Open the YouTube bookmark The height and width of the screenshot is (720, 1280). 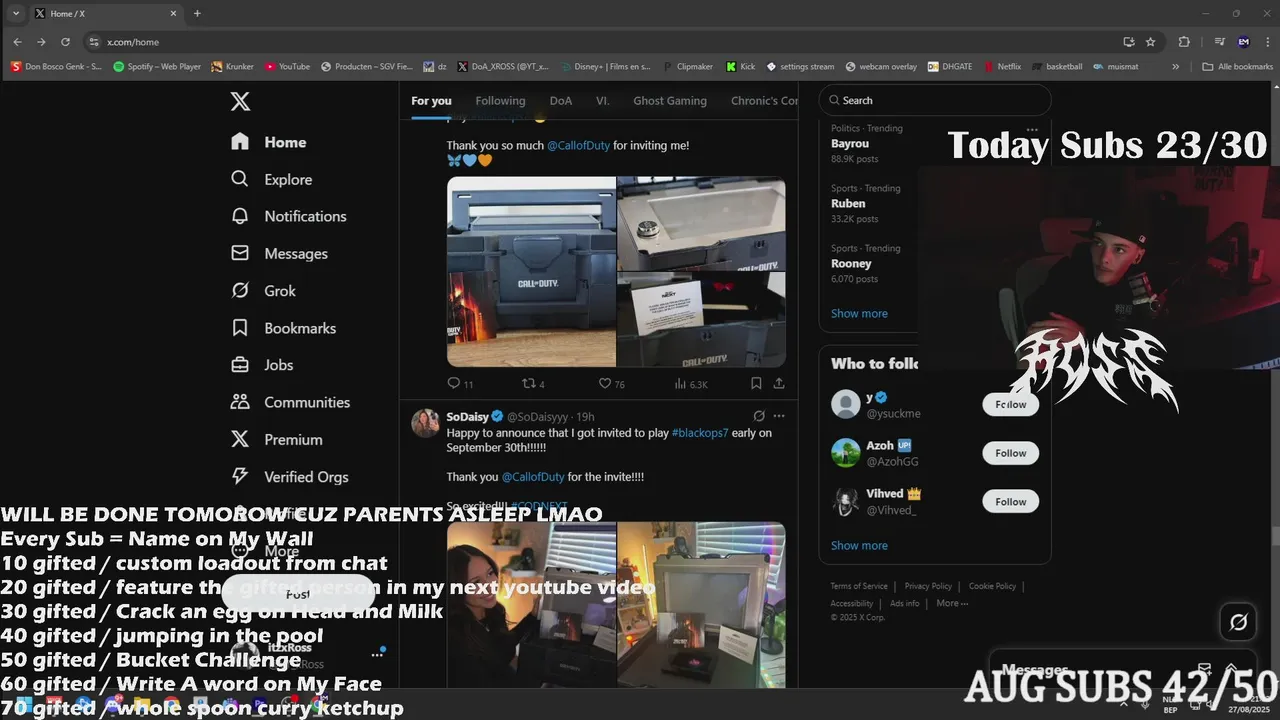pos(287,66)
